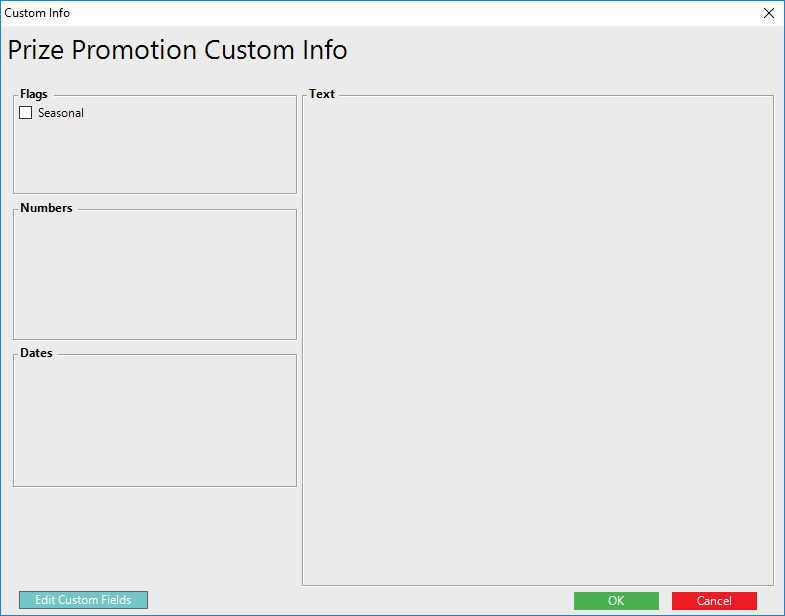Click the Custom Info window title text
Viewport: 785px width, 616px height.
point(37,13)
